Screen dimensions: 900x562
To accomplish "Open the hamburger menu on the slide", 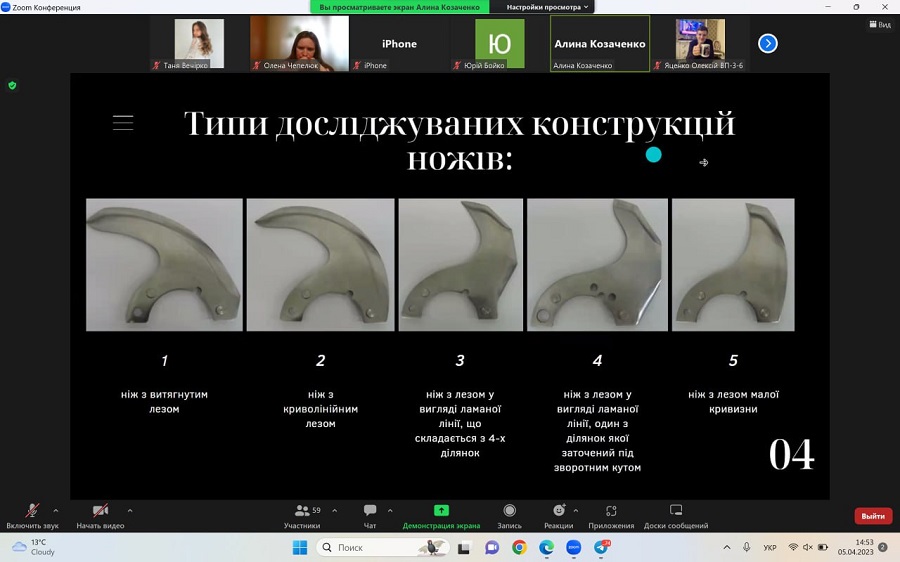I will [x=123, y=123].
